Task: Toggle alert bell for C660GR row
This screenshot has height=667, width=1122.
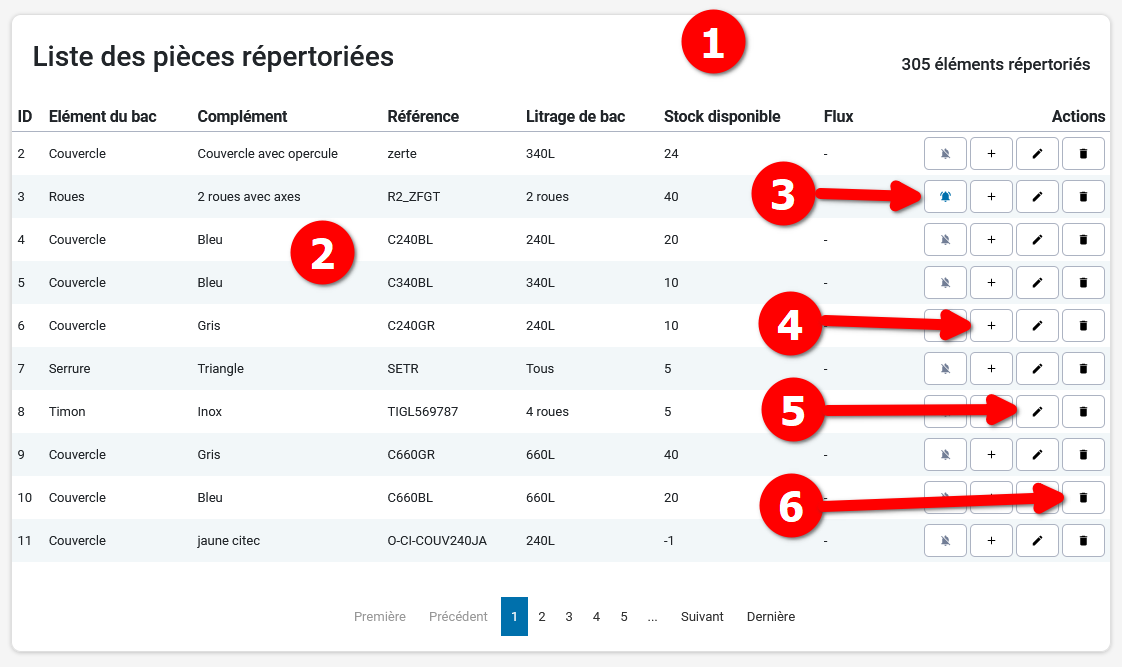Action: click(945, 455)
